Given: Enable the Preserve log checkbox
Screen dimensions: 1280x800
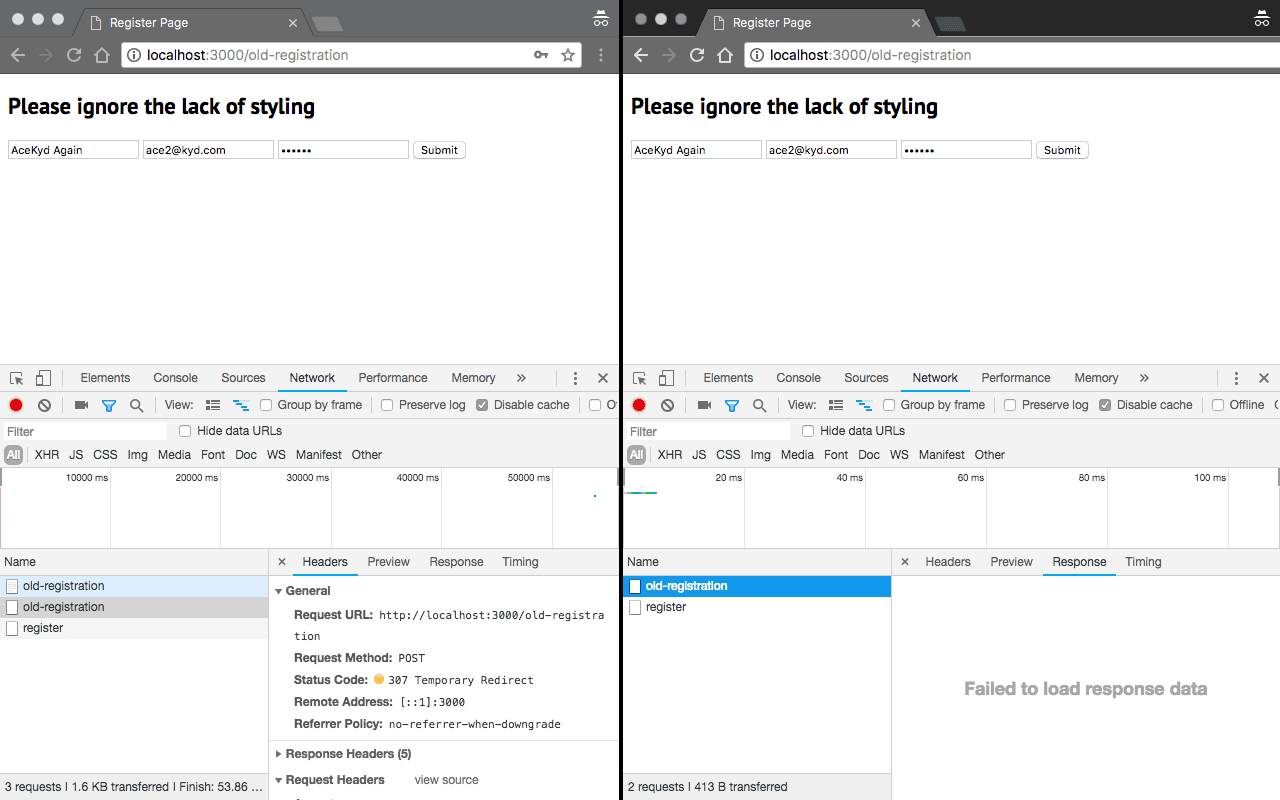Looking at the screenshot, I should [x=386, y=405].
